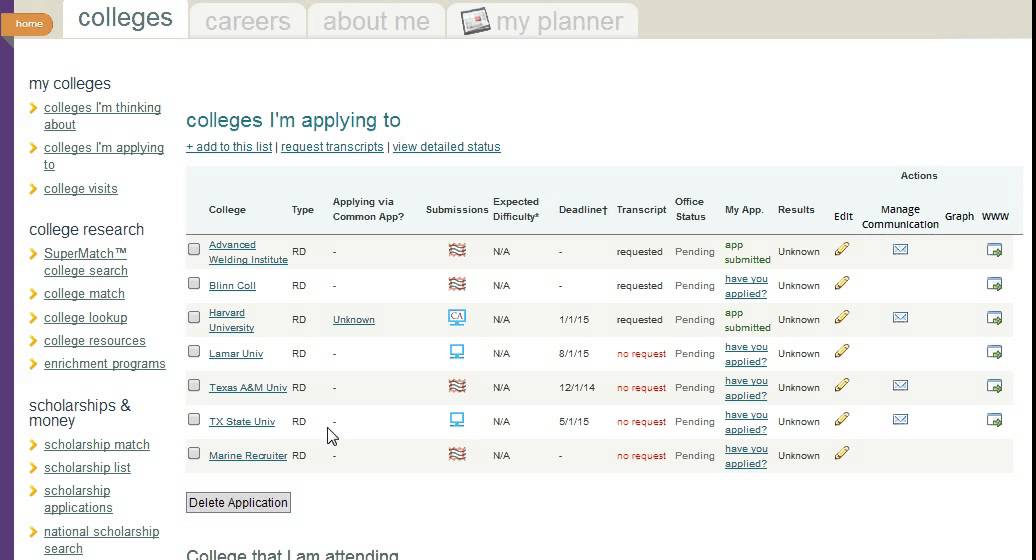1036x560 pixels.
Task: Open enrichment programs link
Action: tap(104, 363)
